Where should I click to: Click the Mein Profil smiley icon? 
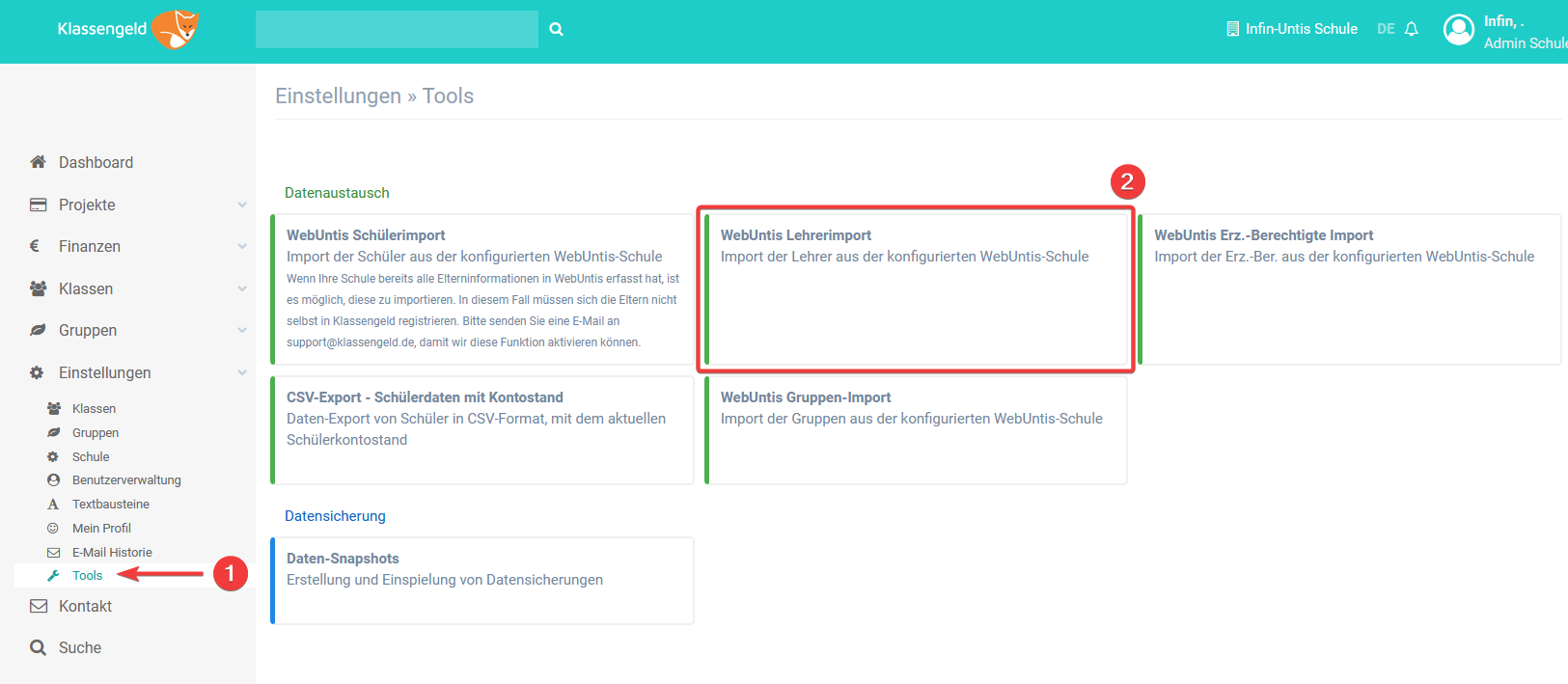53,529
